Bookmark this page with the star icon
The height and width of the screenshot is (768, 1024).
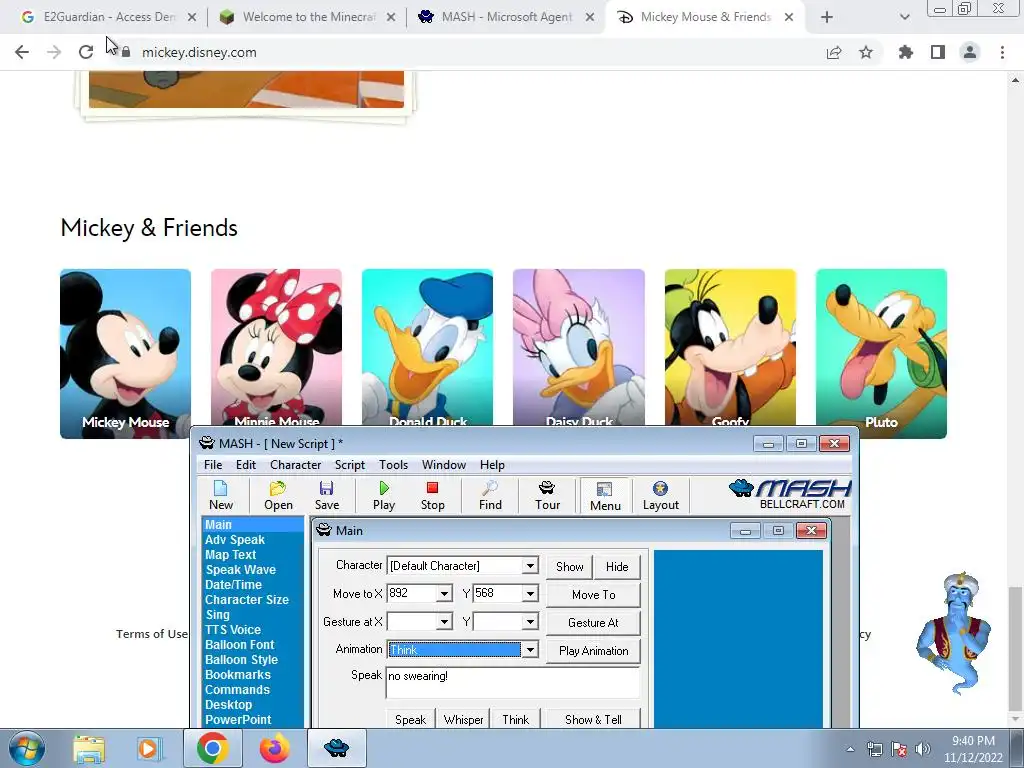(866, 52)
